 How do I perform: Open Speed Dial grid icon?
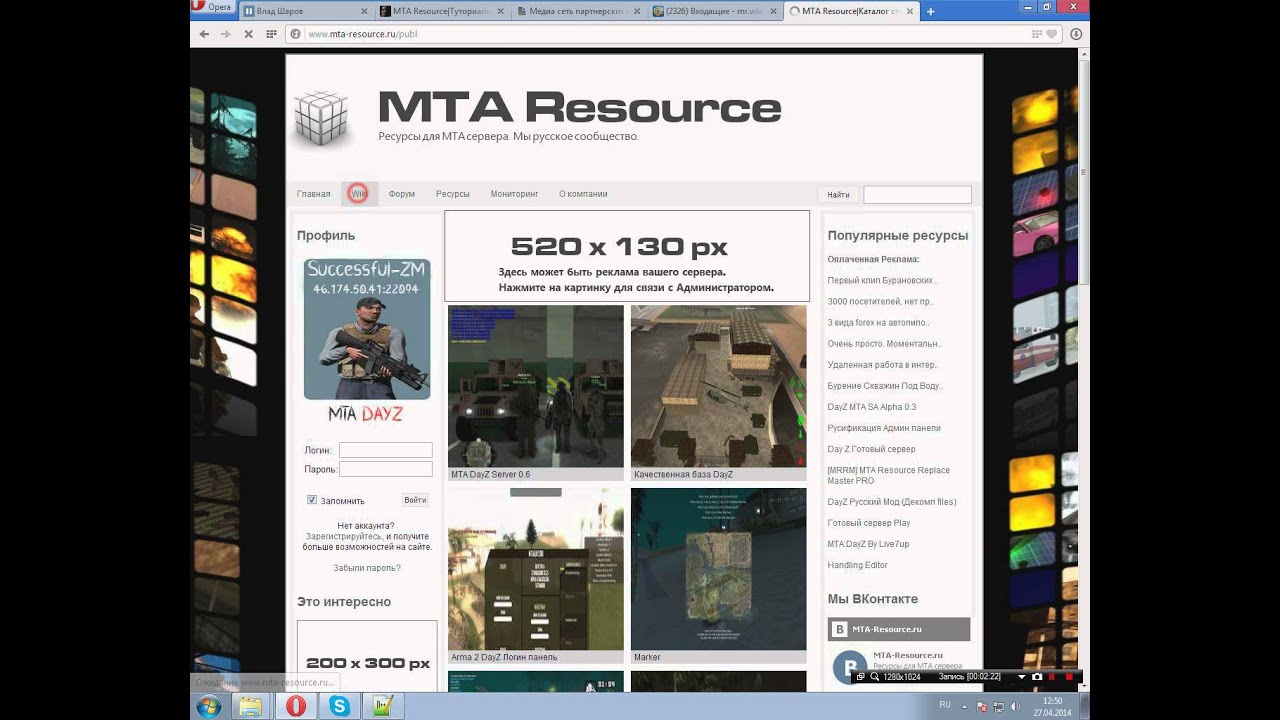271,34
